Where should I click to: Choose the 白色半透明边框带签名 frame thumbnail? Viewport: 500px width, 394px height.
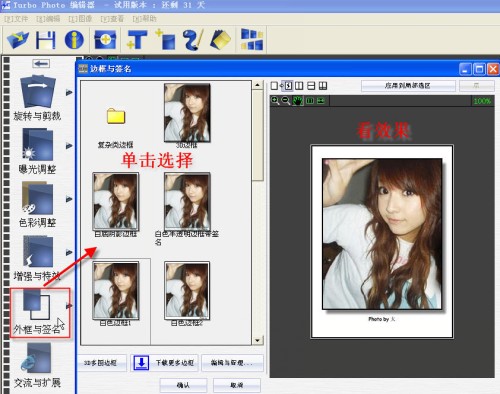point(187,201)
